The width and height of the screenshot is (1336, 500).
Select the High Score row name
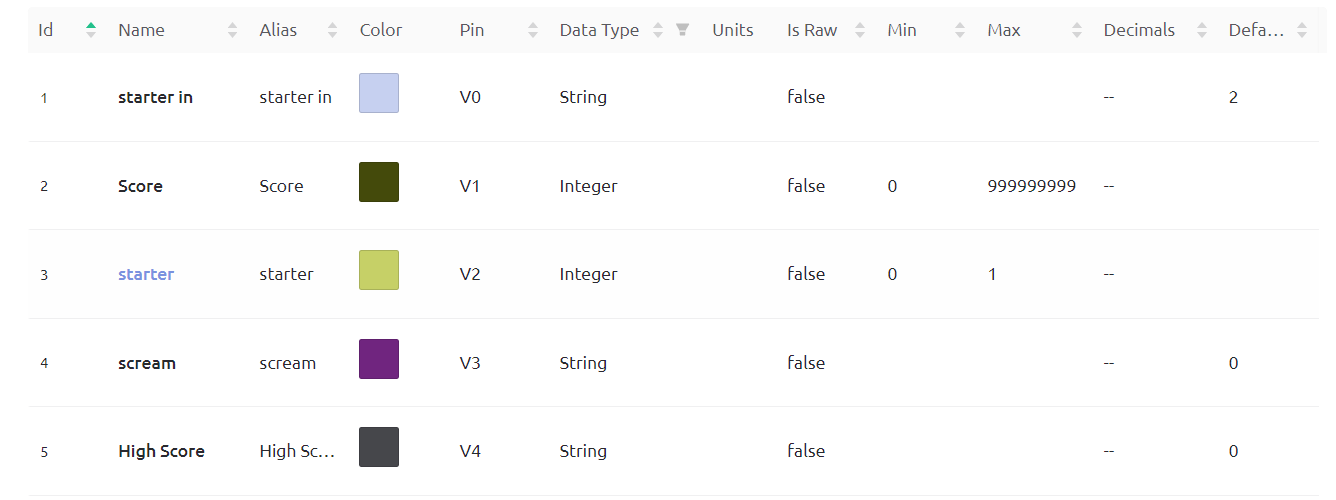pos(161,451)
